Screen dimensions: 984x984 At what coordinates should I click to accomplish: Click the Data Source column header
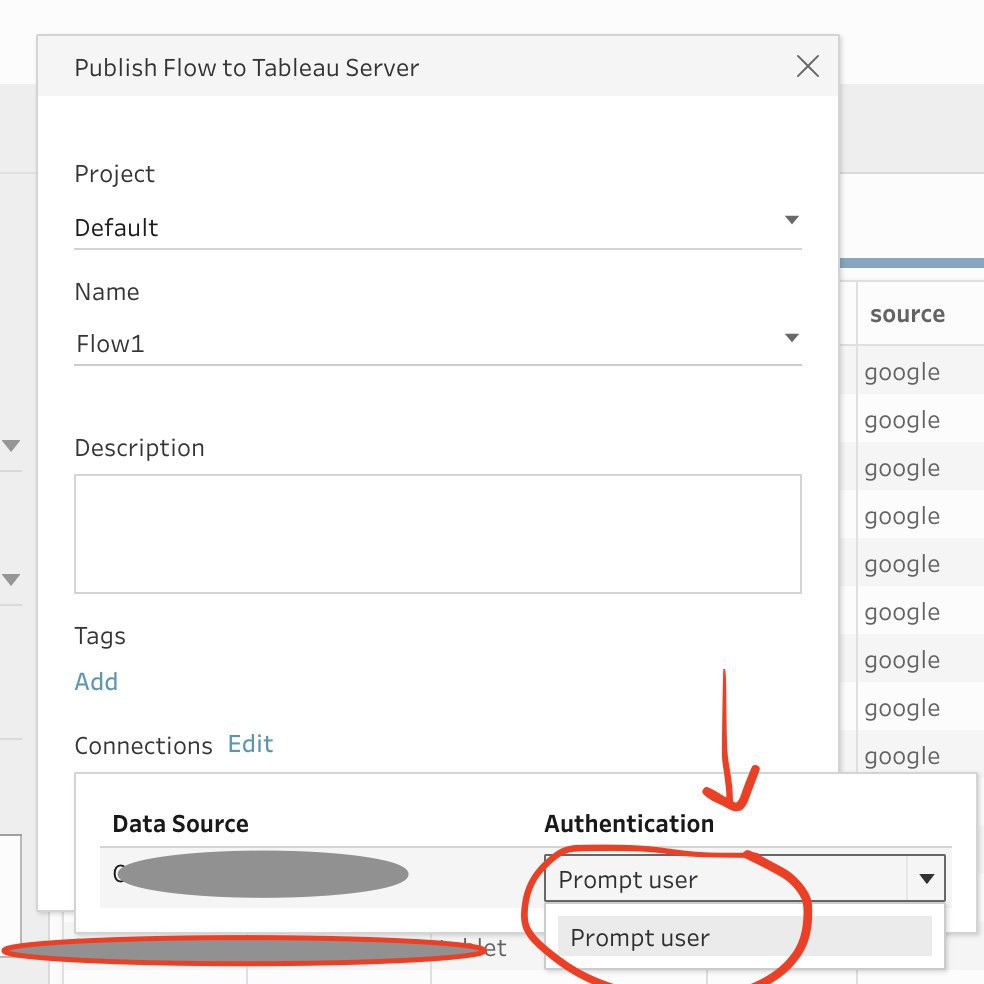click(180, 824)
